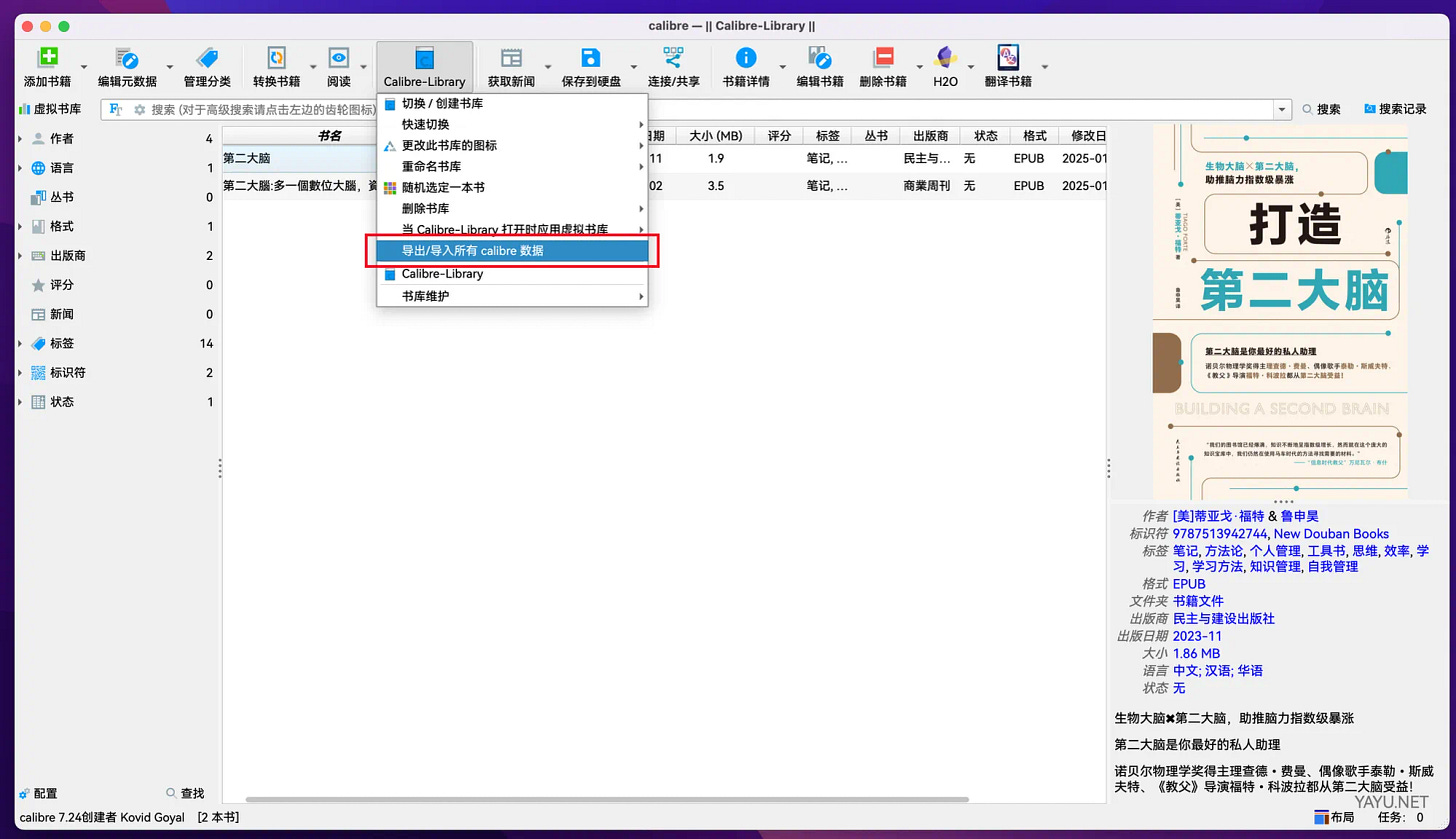Open dropdown arrow next to 翻译书籍
This screenshot has height=839, width=1456.
(x=1045, y=67)
